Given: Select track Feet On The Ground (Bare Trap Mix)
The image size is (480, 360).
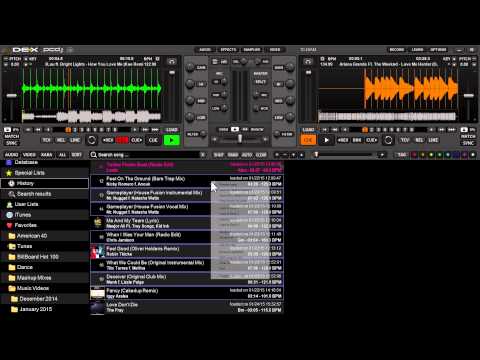Looking at the screenshot, I should [187, 181].
